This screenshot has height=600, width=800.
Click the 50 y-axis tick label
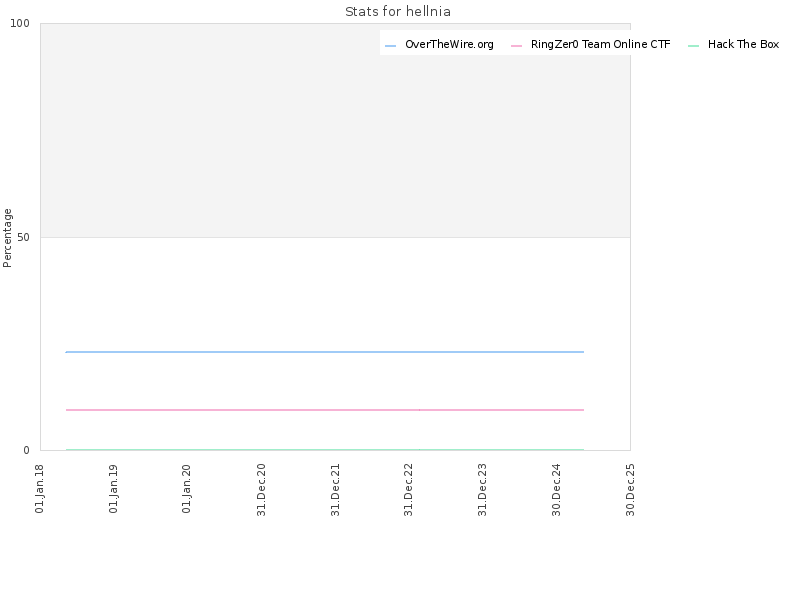pyautogui.click(x=23, y=237)
